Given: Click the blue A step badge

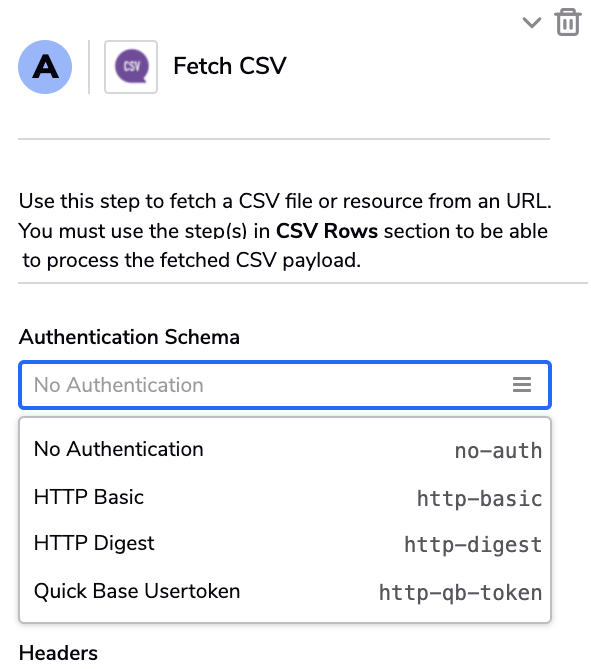Looking at the screenshot, I should [x=45, y=67].
